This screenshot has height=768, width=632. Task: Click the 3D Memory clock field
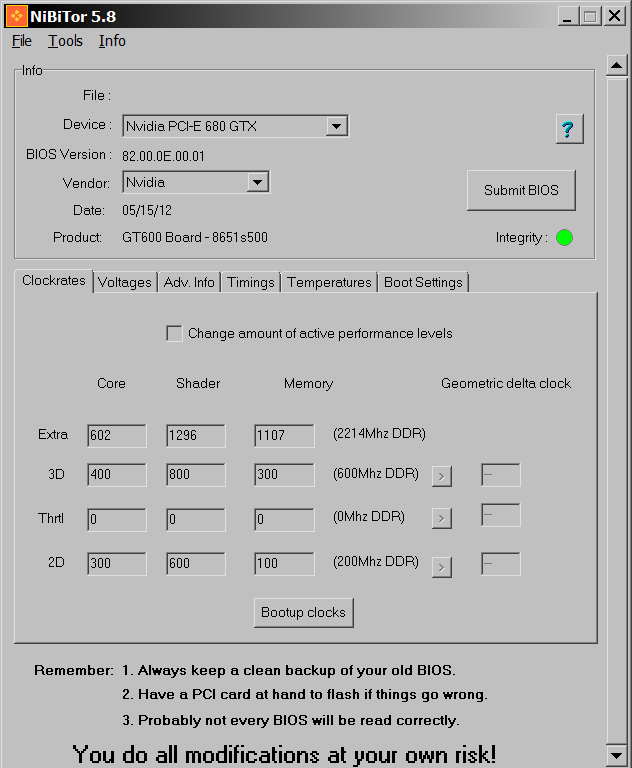point(284,475)
